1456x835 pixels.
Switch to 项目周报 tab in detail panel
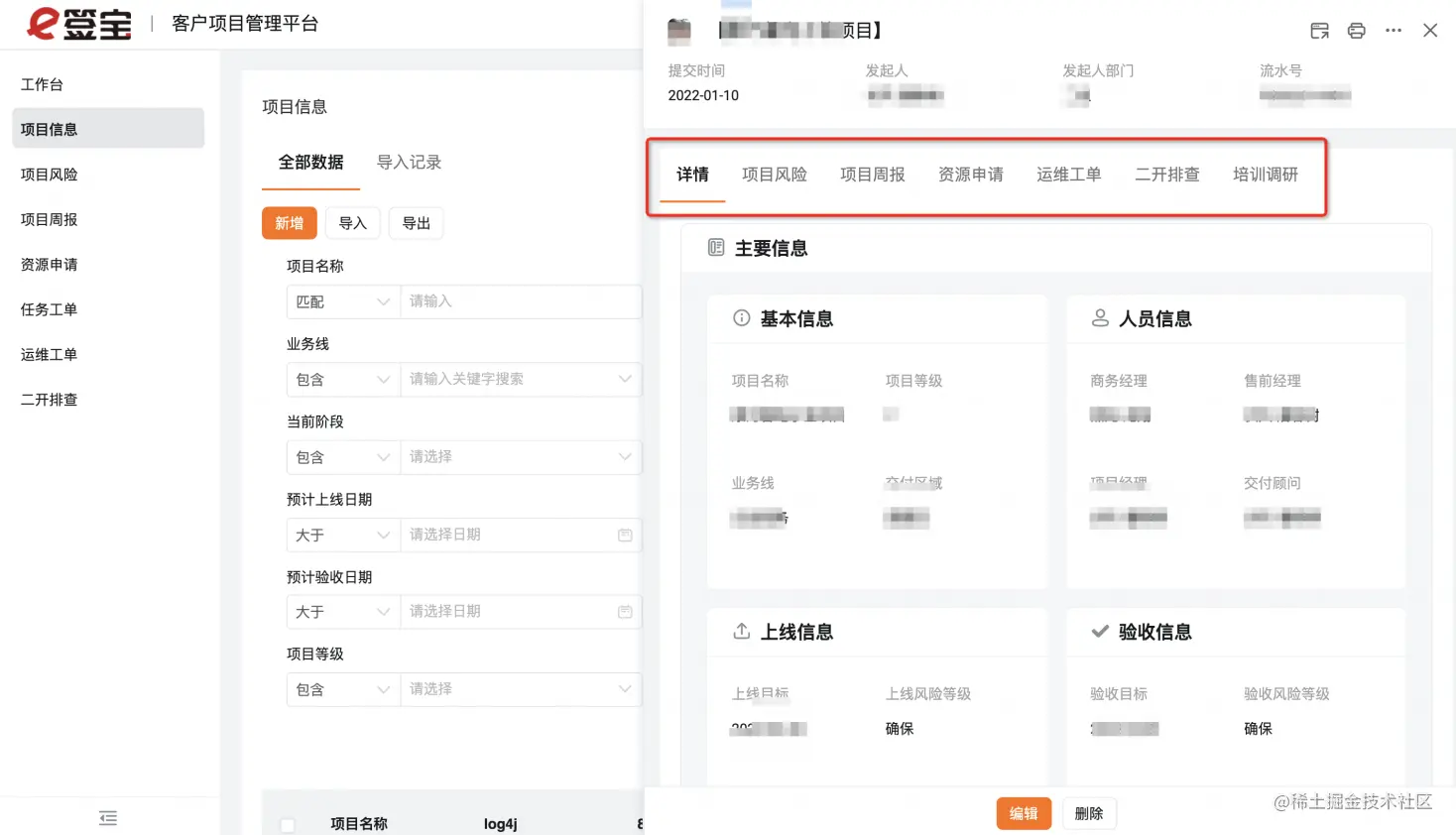pyautogui.click(x=873, y=175)
